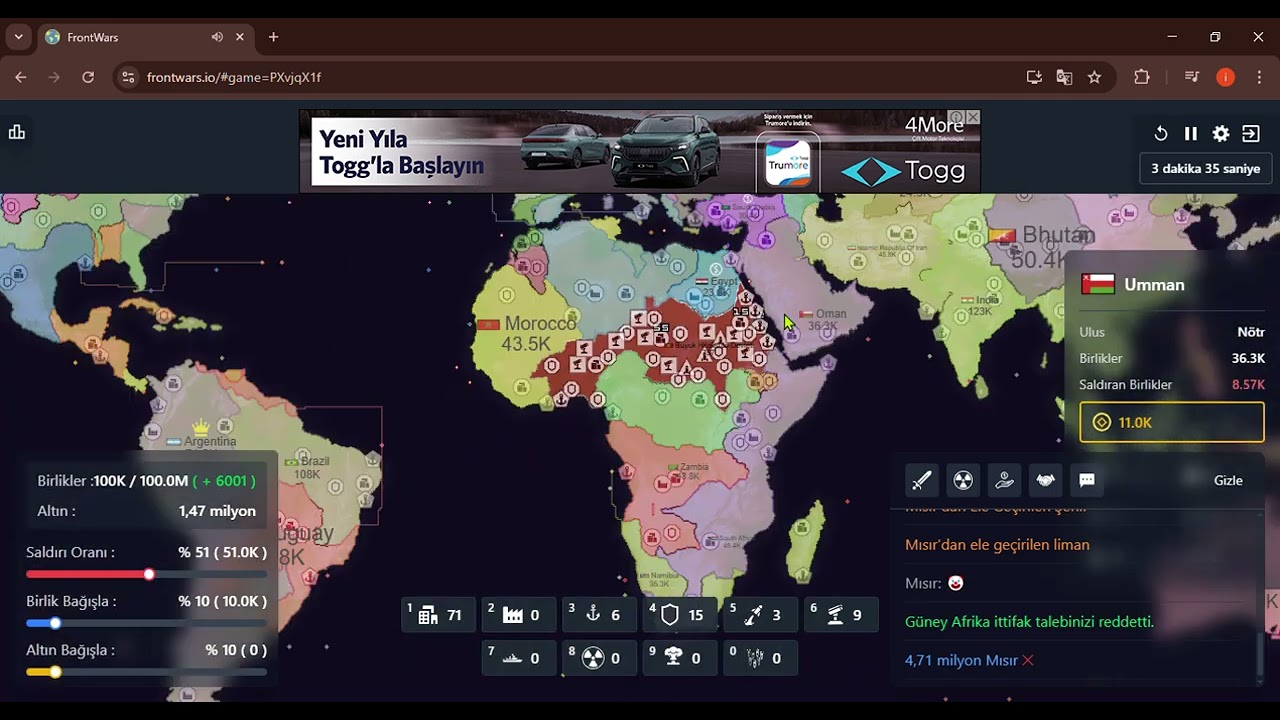
Task: Go back in browser history
Action: click(21, 77)
